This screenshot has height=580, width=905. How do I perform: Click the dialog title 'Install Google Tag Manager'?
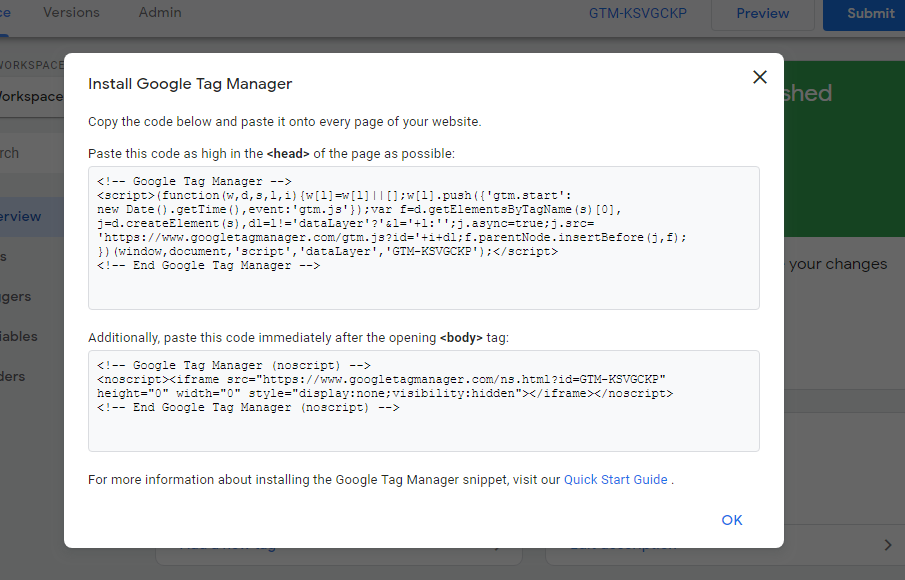190,84
